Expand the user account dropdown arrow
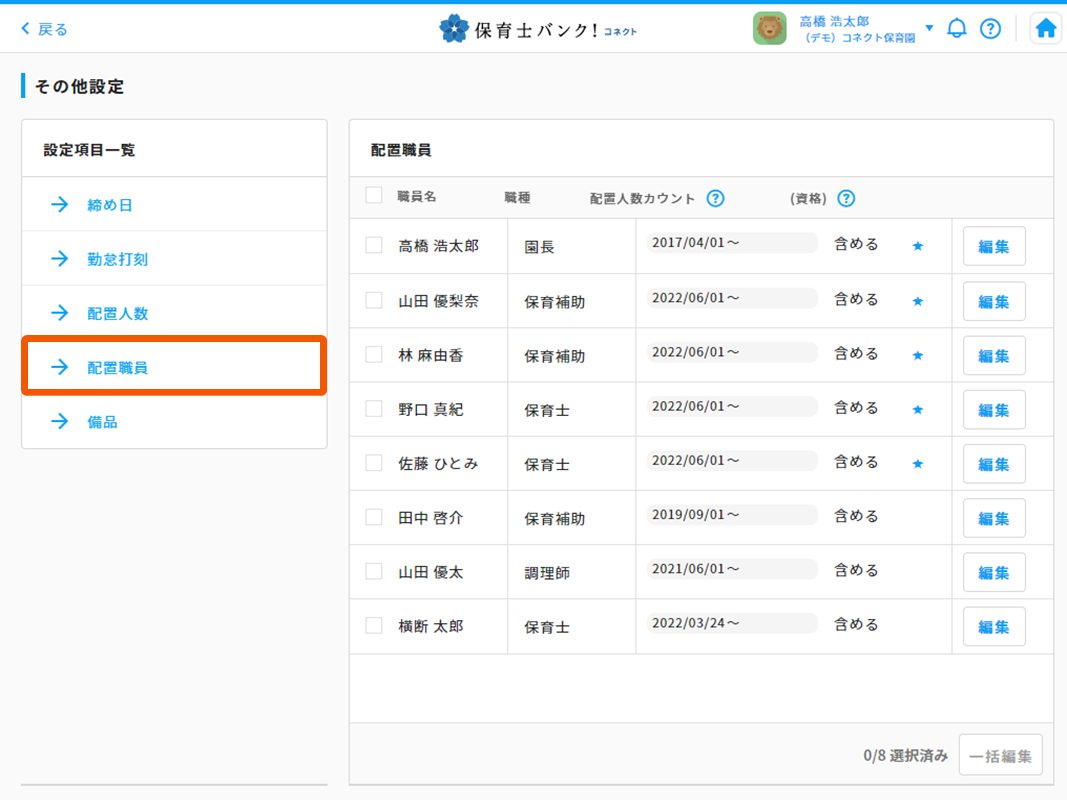The height and width of the screenshot is (800, 1067). click(929, 28)
